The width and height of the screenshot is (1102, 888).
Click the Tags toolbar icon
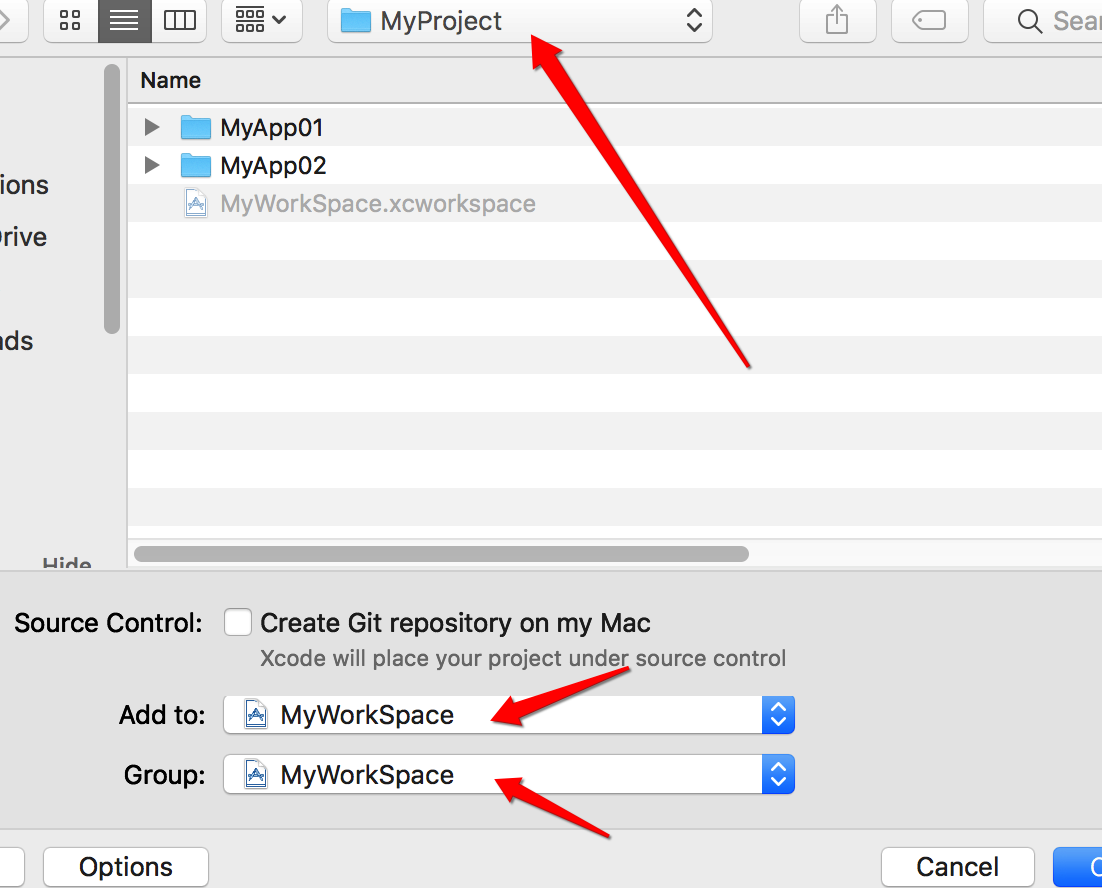point(929,20)
